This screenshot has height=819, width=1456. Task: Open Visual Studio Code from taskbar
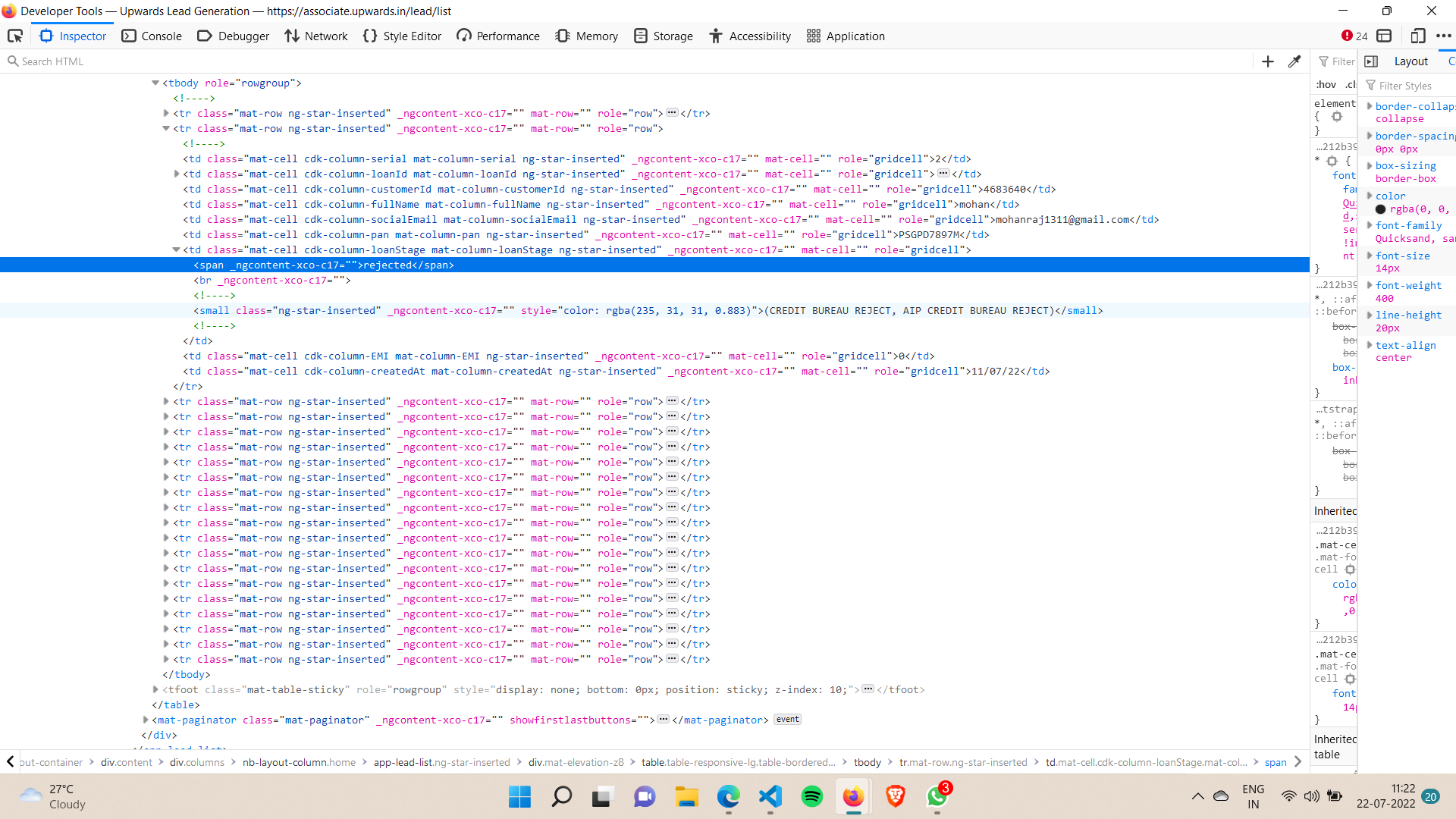[770, 796]
